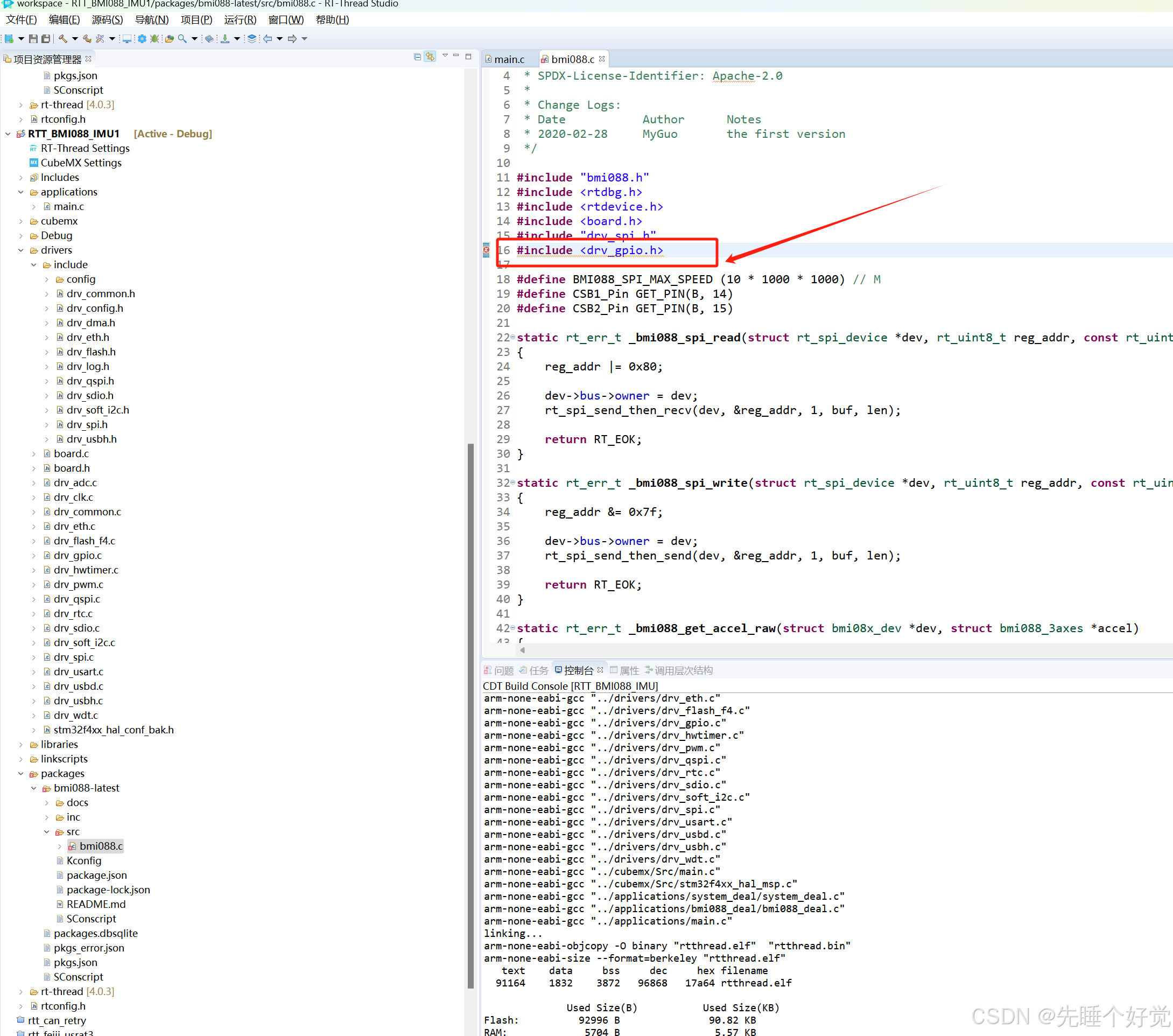Collapse all in project explorer
Viewport: 1173px width, 1036px height.
point(417,56)
